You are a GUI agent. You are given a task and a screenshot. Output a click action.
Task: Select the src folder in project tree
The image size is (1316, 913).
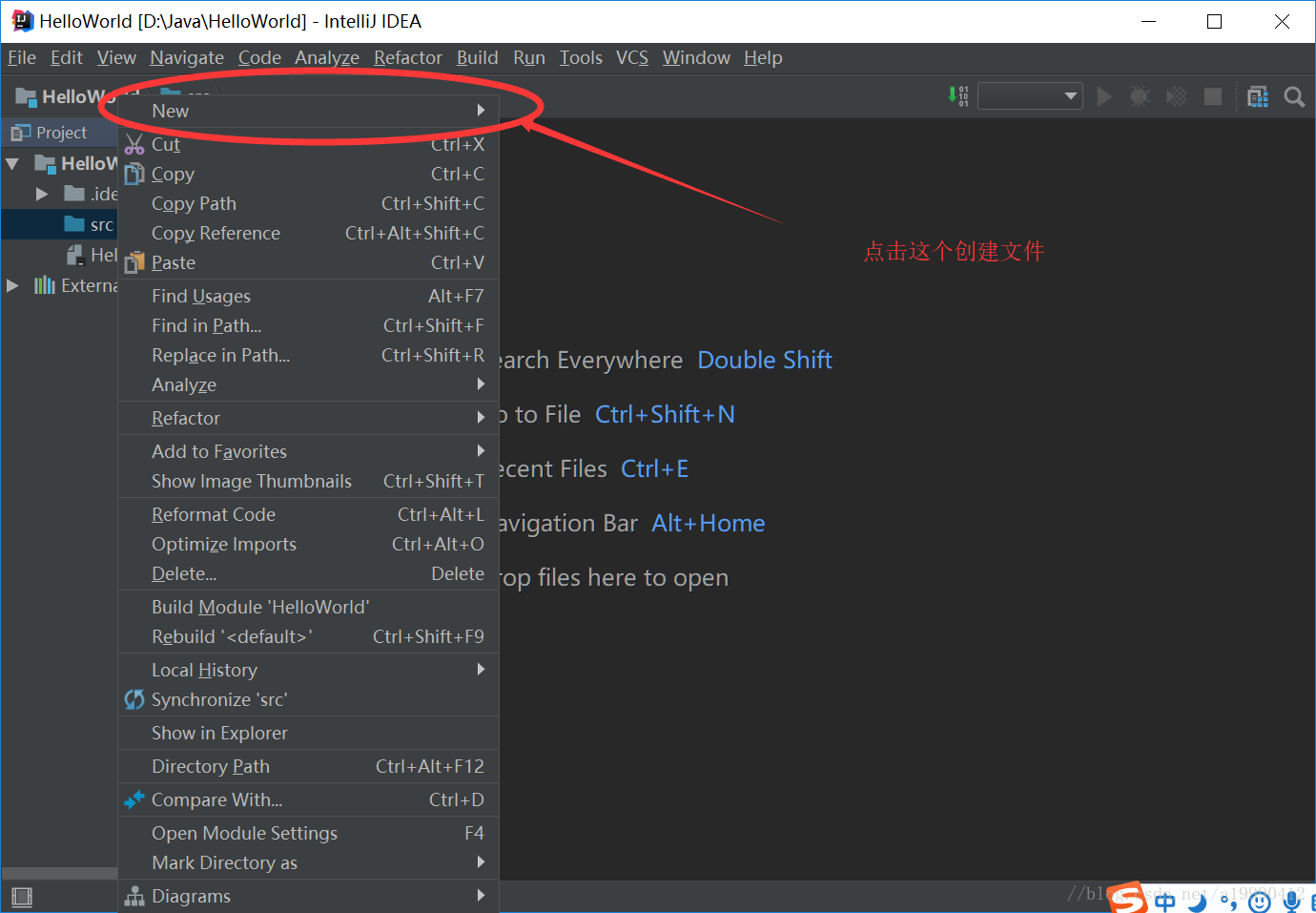point(89,224)
